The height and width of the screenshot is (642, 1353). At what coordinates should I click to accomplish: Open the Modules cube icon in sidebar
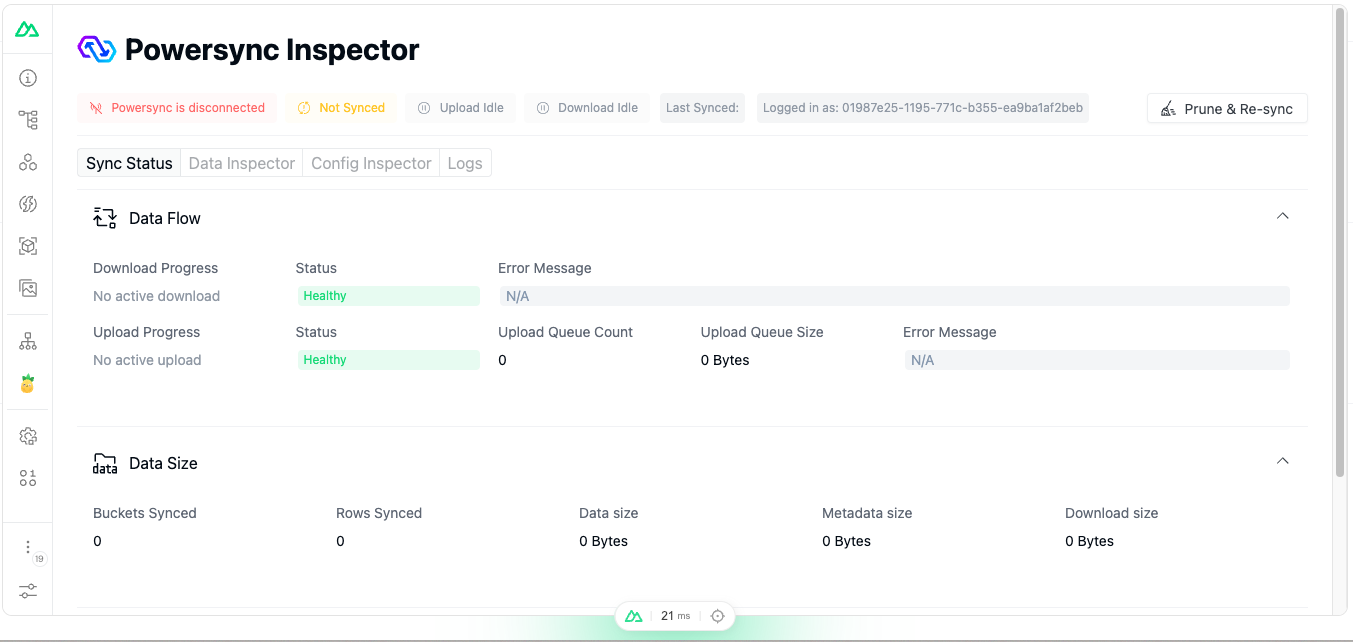tap(28, 246)
